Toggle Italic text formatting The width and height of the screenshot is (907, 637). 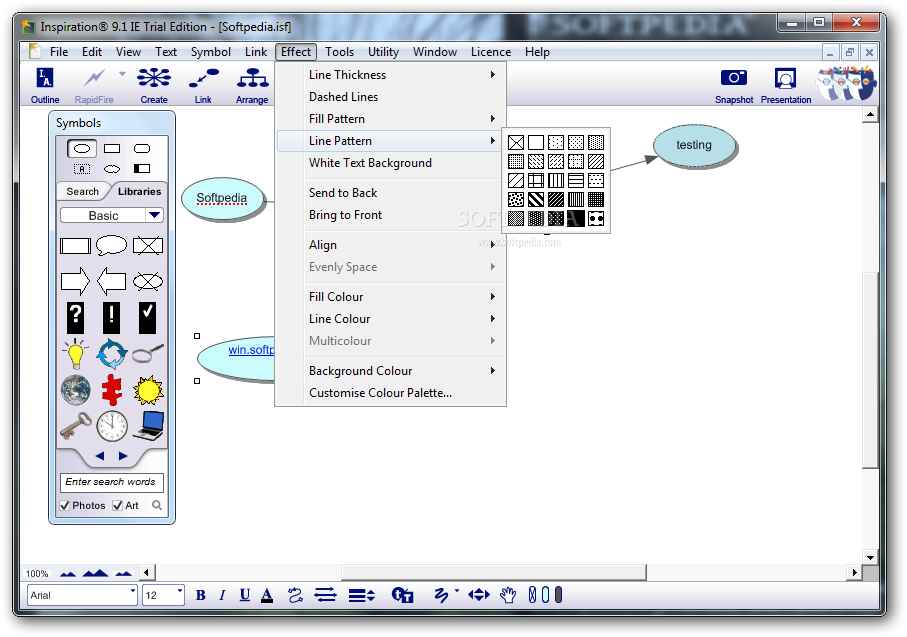pos(222,595)
